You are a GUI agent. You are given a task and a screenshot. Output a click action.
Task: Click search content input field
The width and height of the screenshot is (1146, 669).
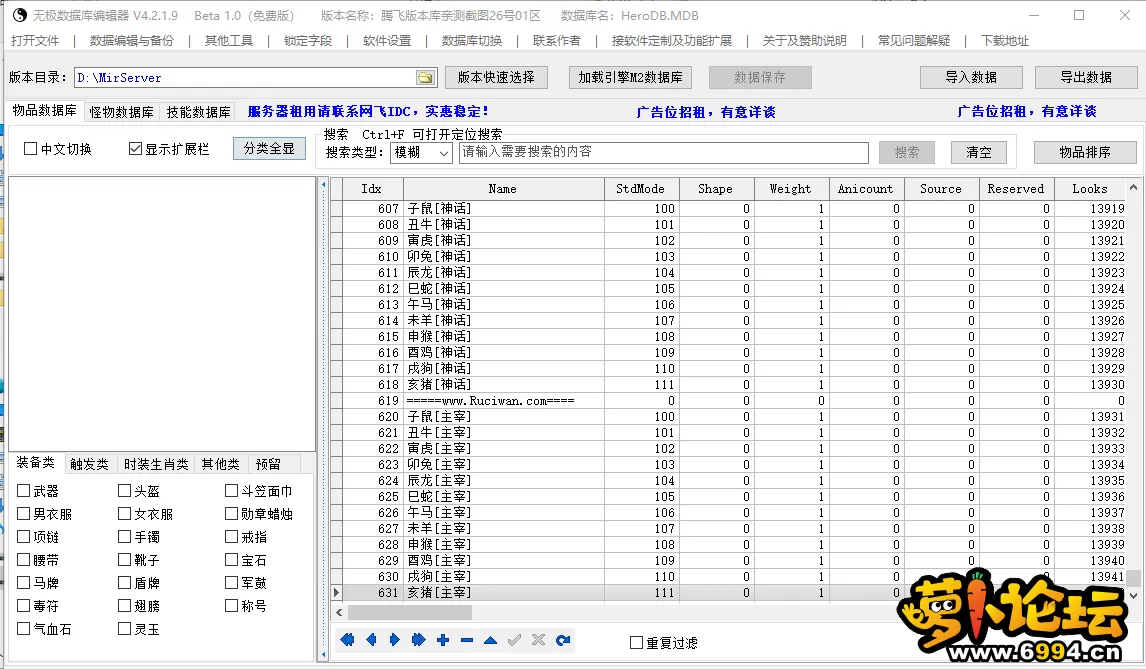tap(664, 152)
